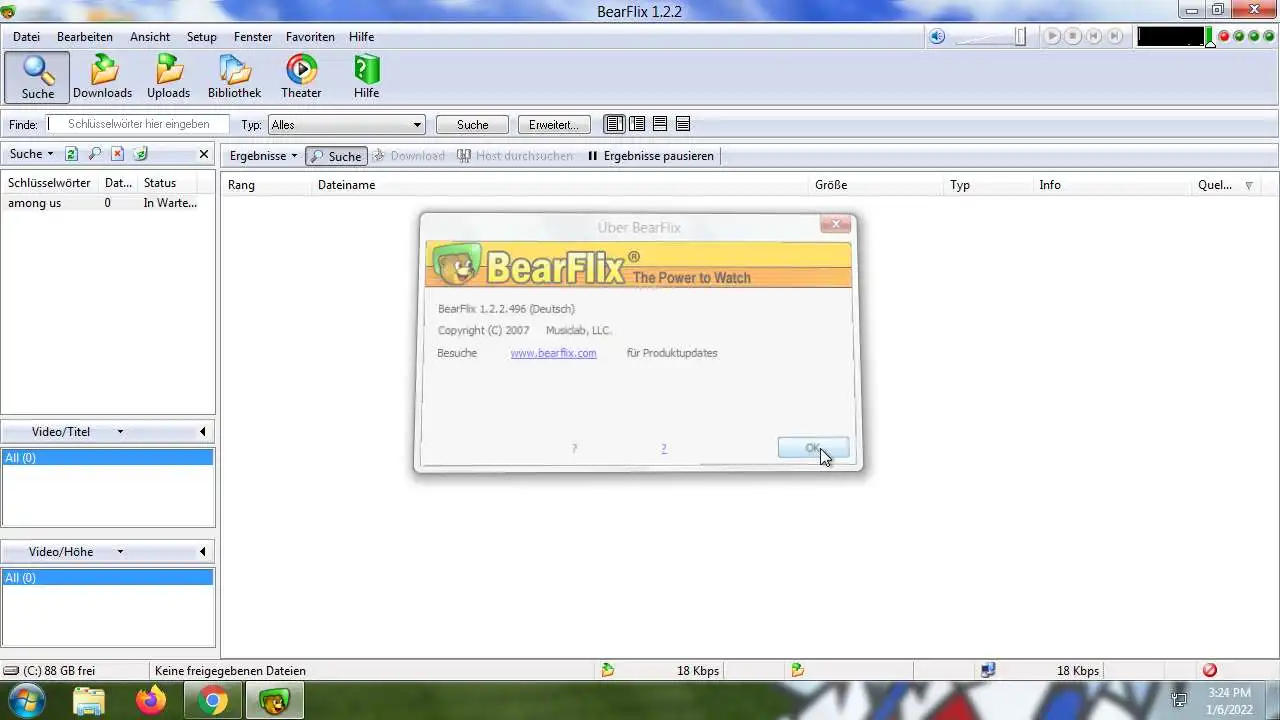Open the www.bearflix.com link

553,353
